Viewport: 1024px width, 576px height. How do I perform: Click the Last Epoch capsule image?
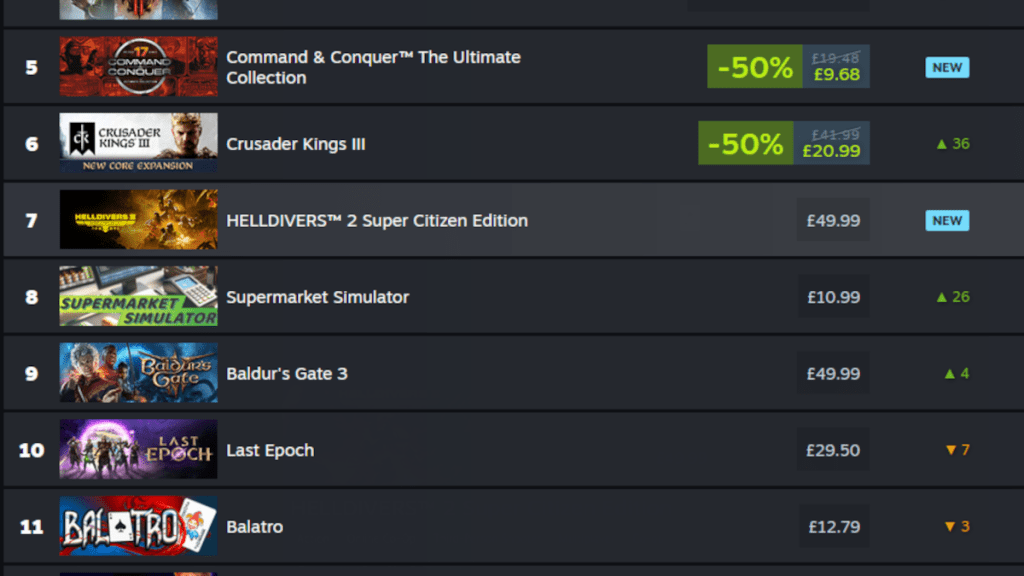coord(137,449)
